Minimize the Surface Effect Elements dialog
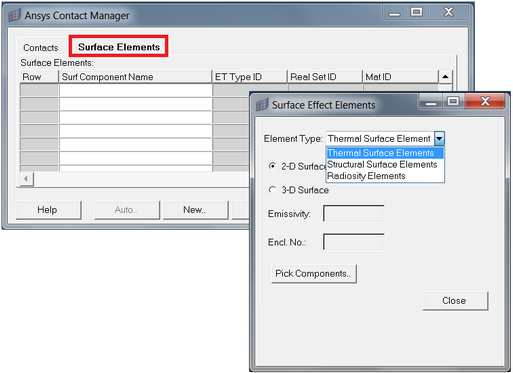Viewport: 513px width, 373px height. (x=431, y=101)
